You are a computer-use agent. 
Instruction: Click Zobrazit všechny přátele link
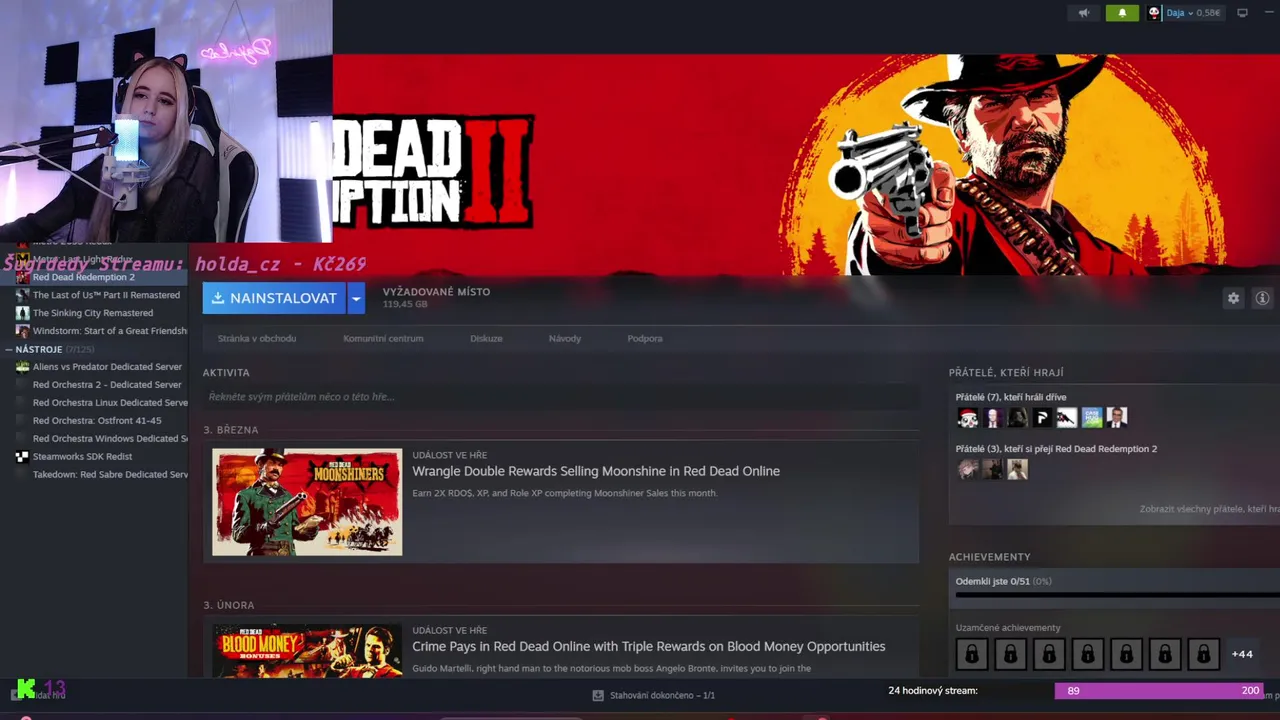pyautogui.click(x=1209, y=509)
